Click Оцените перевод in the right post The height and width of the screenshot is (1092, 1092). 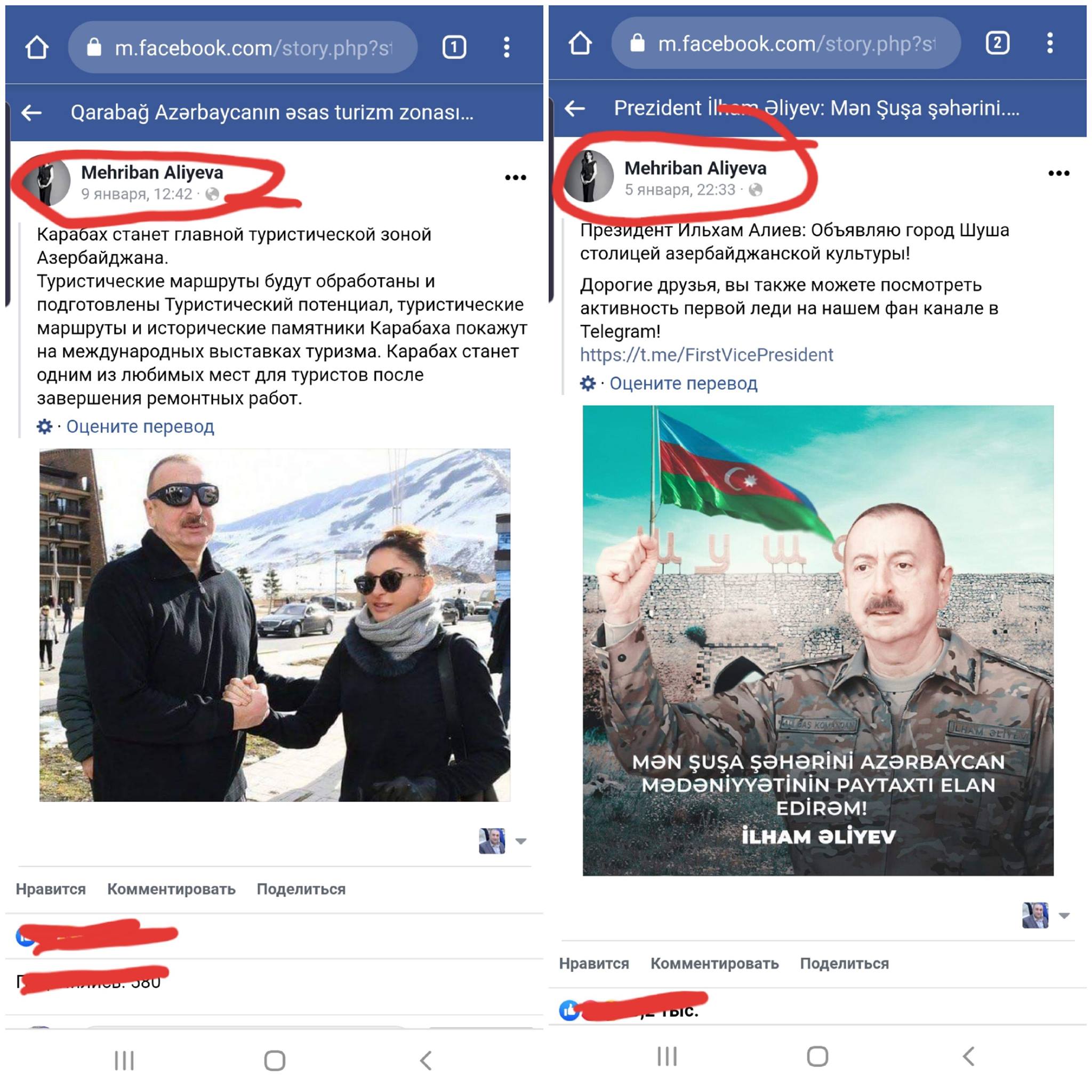tap(684, 383)
